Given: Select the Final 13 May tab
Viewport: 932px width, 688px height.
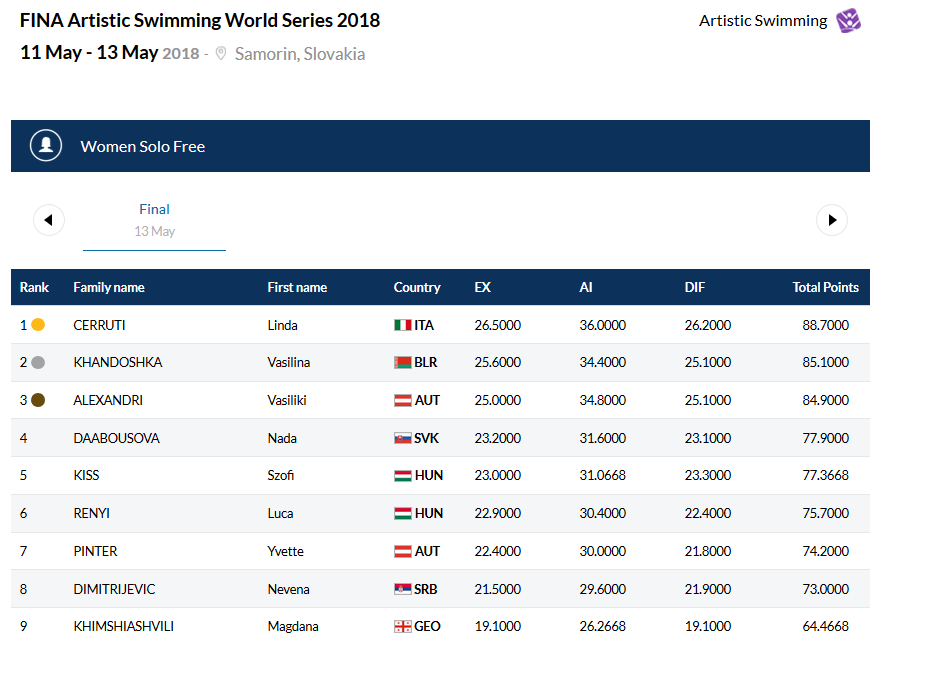Looking at the screenshot, I should 154,220.
